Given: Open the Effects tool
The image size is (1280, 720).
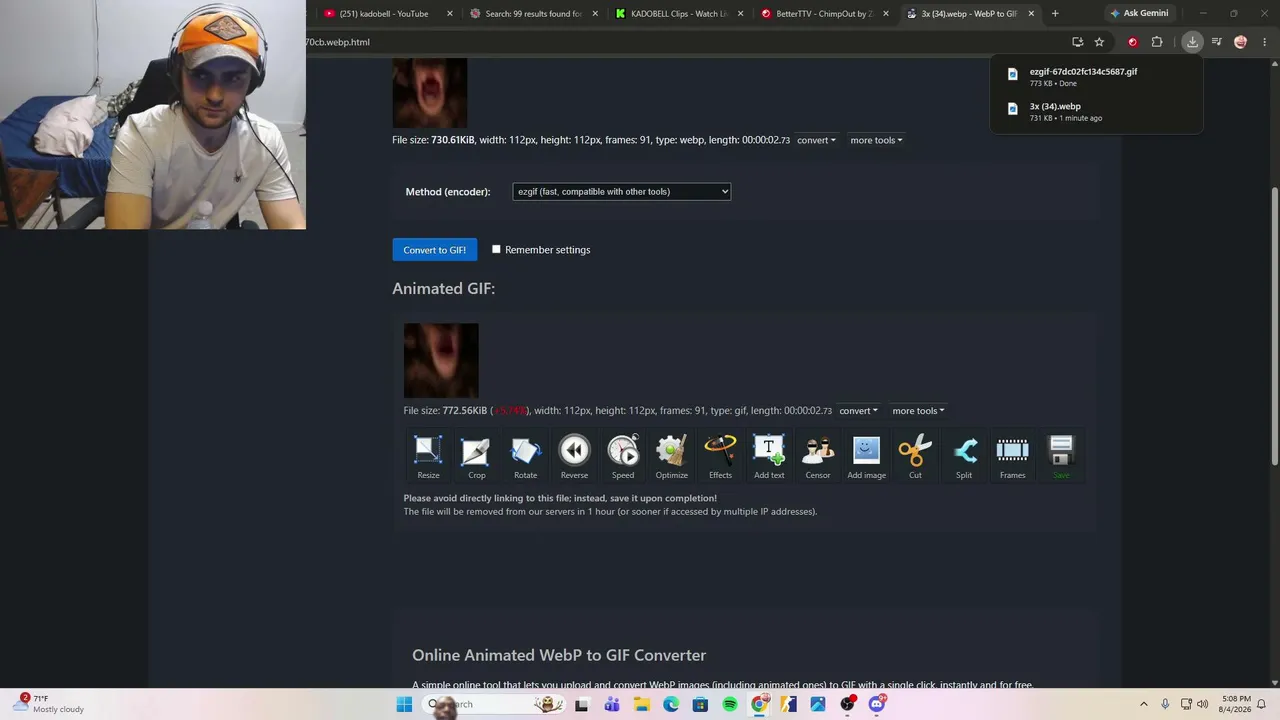Looking at the screenshot, I should (720, 458).
